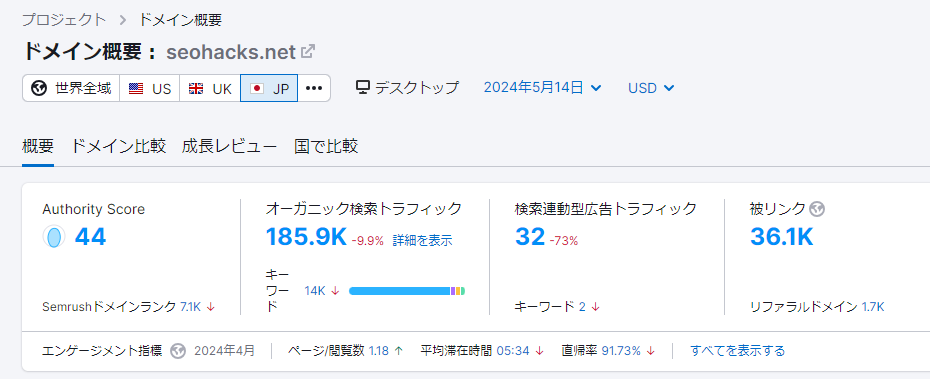Image resolution: width=930 pixels, height=379 pixels.
Task: Open seohacks.net external link icon
Action: pyautogui.click(x=308, y=52)
